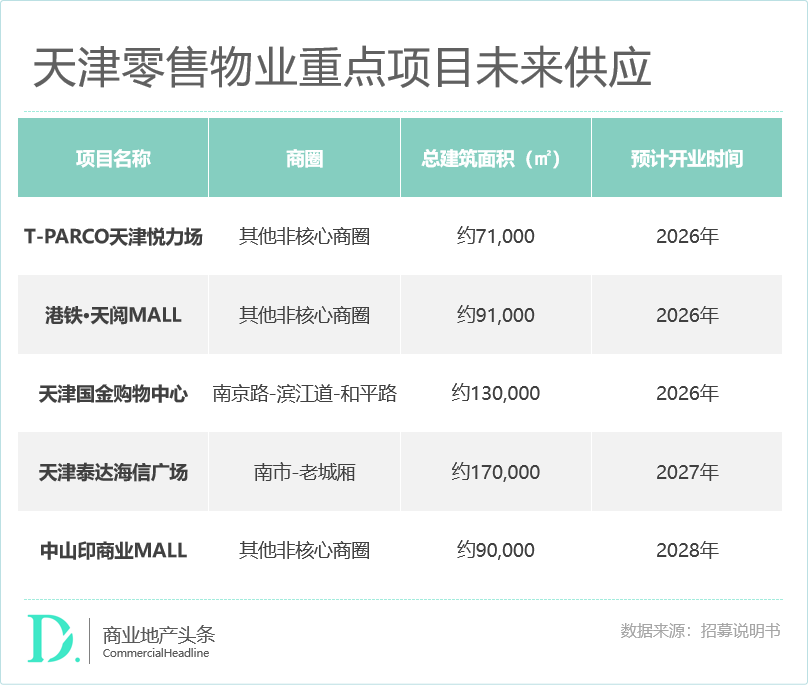Screen dimensions: 808x685
Task: Select the 天津国金购物中心 project name
Action: coord(113,394)
